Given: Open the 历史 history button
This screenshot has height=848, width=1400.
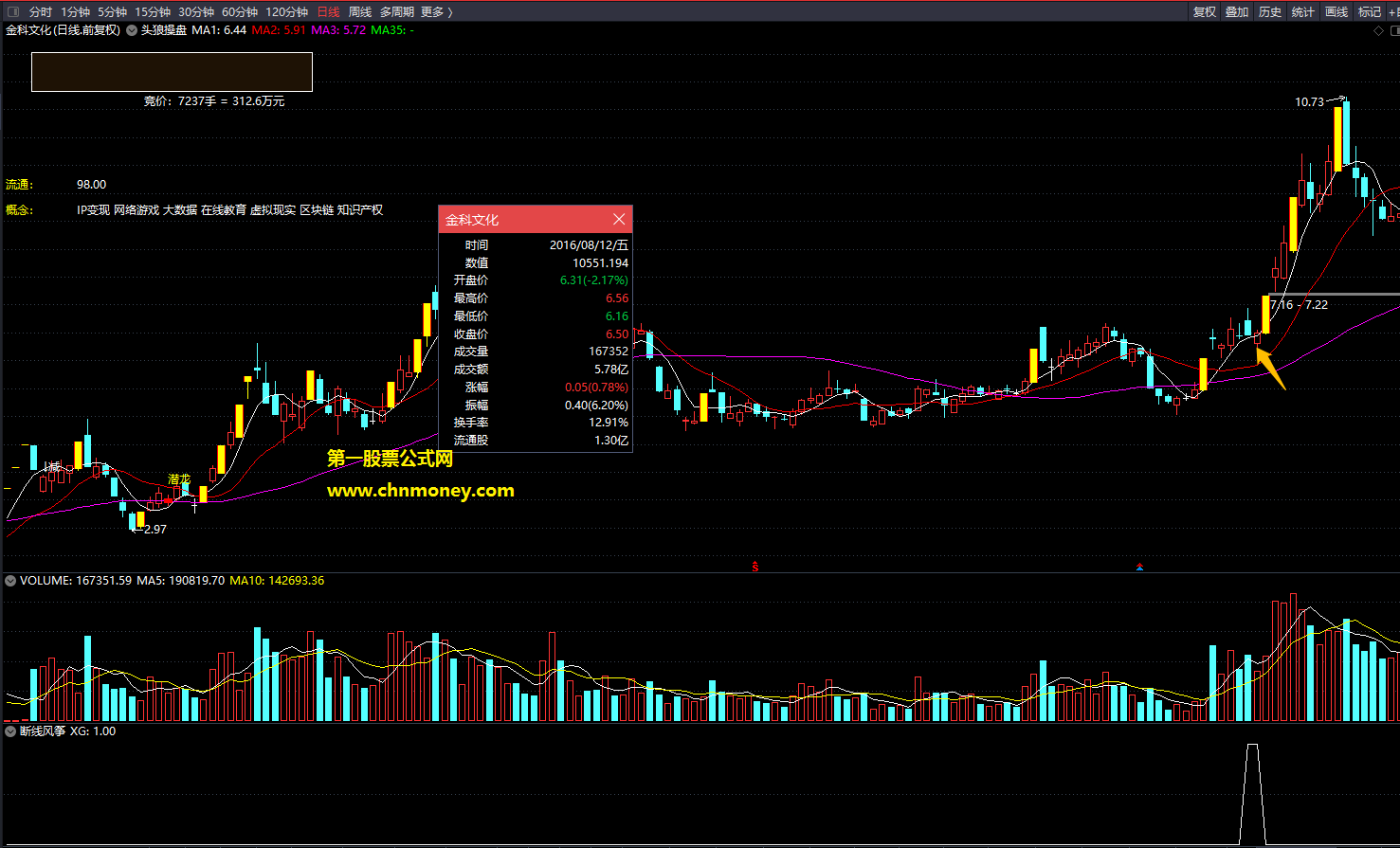Looking at the screenshot, I should tap(1270, 11).
